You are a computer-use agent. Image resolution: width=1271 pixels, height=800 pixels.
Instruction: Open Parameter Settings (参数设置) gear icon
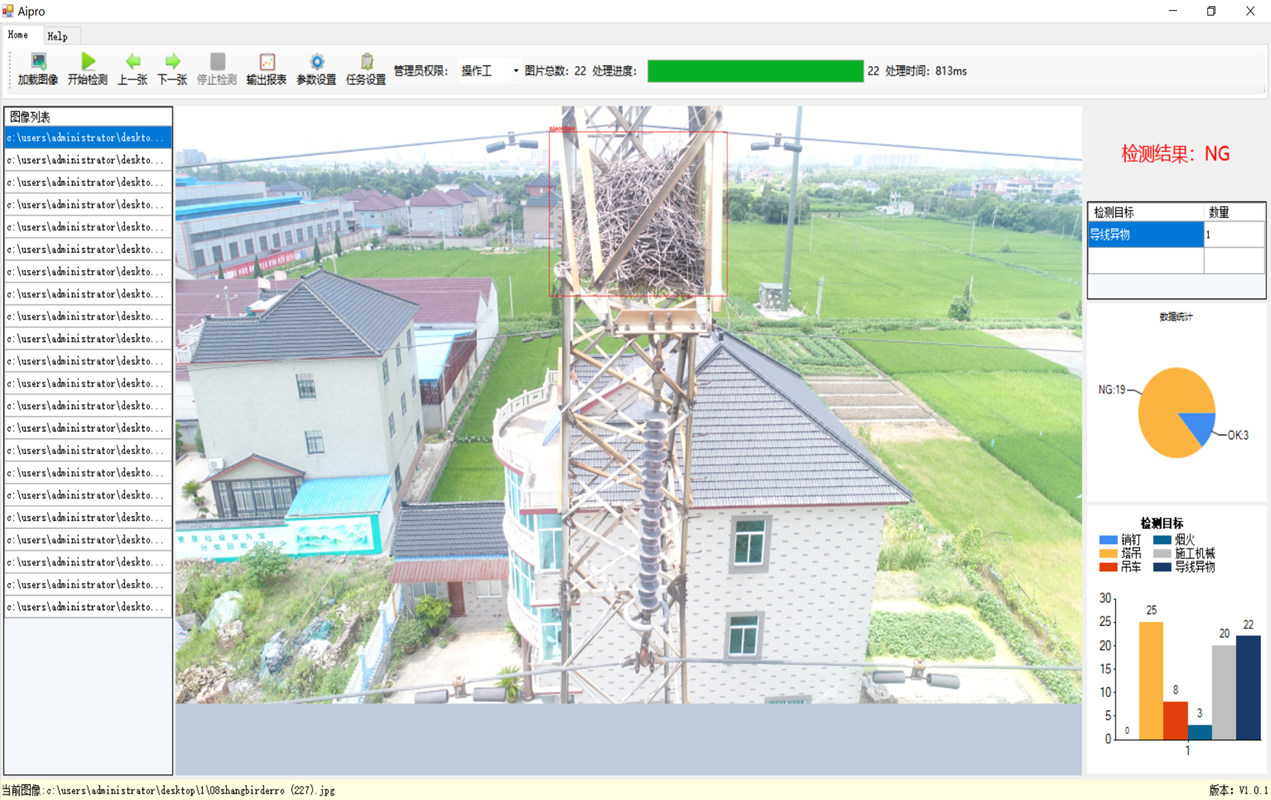(316, 62)
